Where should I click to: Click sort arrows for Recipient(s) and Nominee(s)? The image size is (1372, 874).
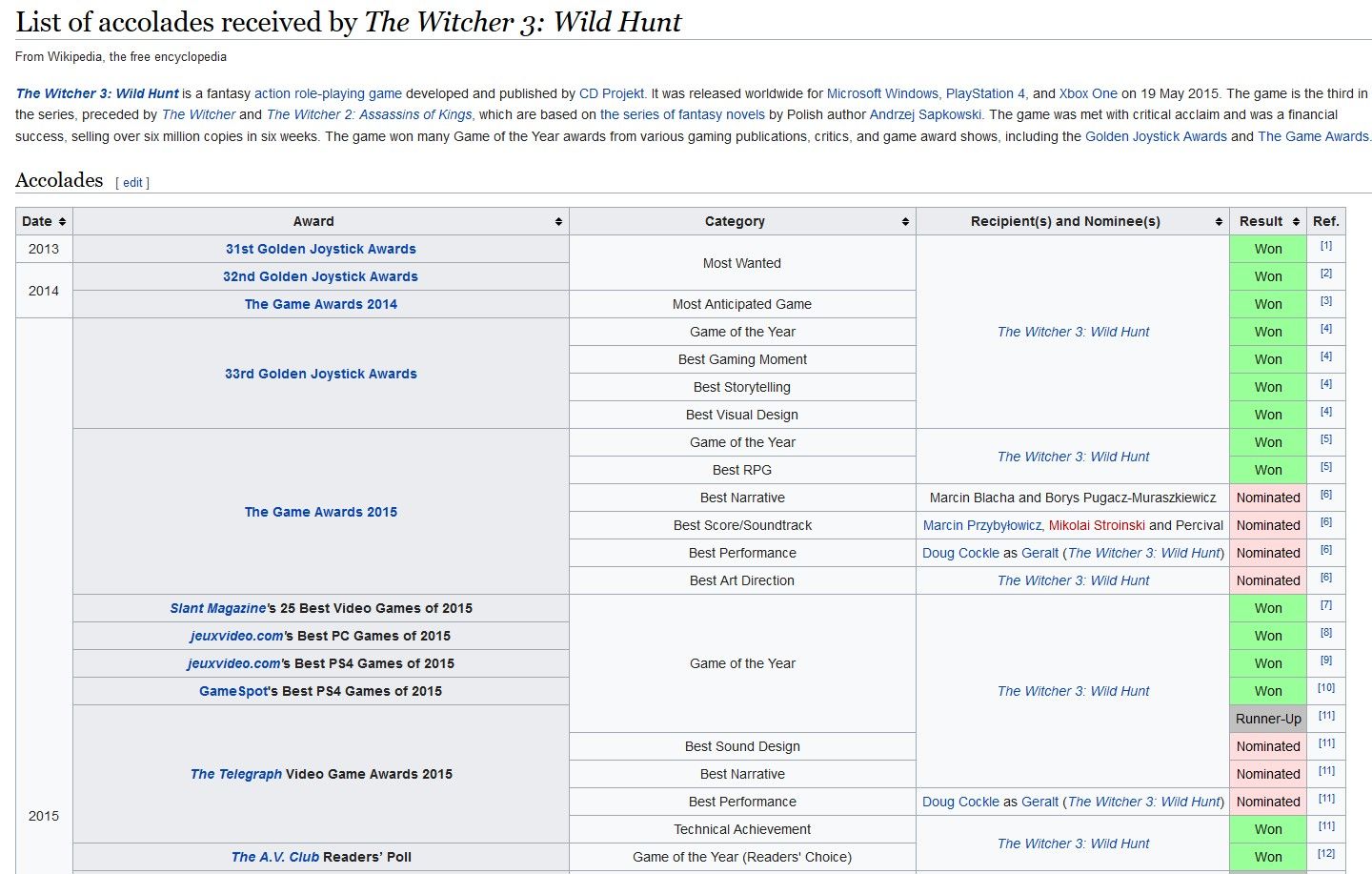tap(1219, 222)
